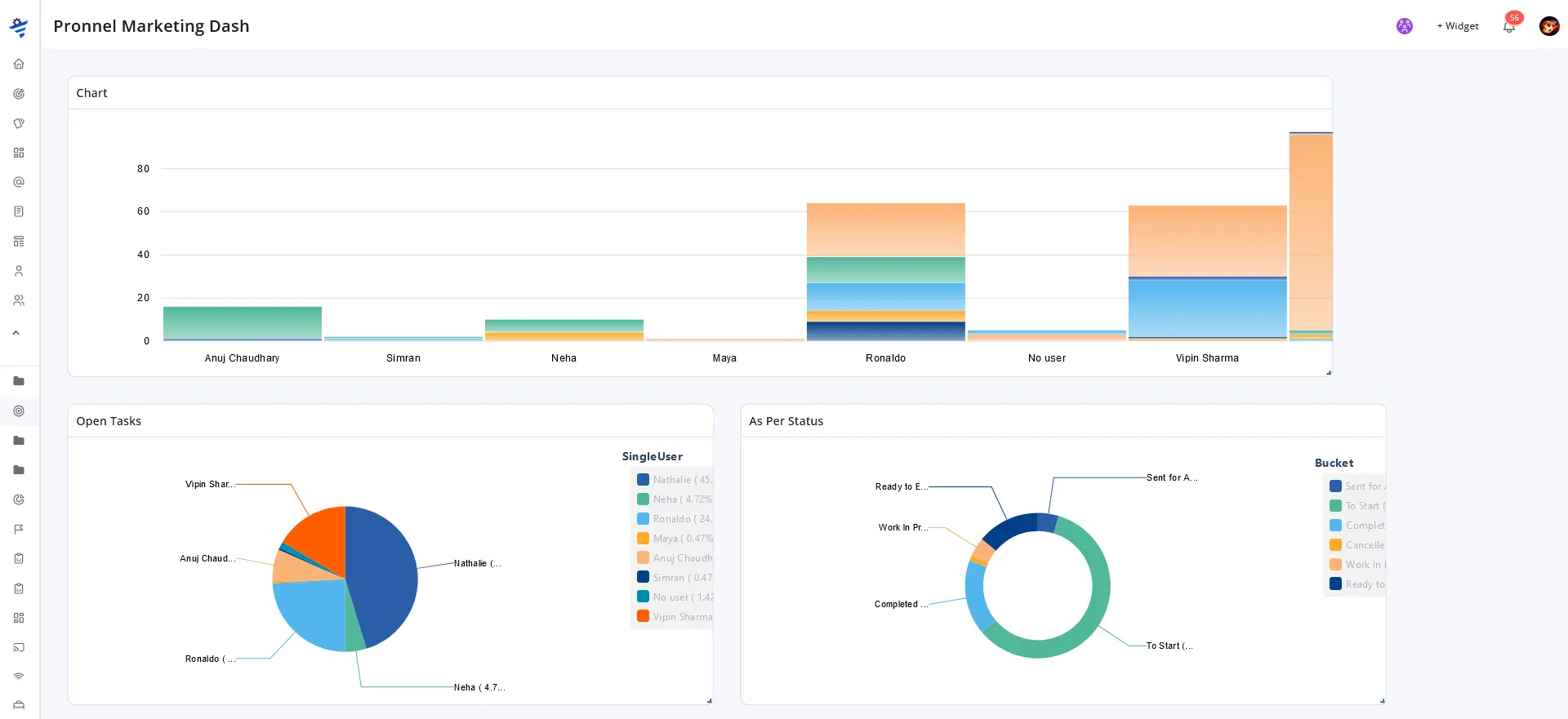Click the + Widget button
Image resolution: width=1568 pixels, height=719 pixels.
coord(1458,26)
